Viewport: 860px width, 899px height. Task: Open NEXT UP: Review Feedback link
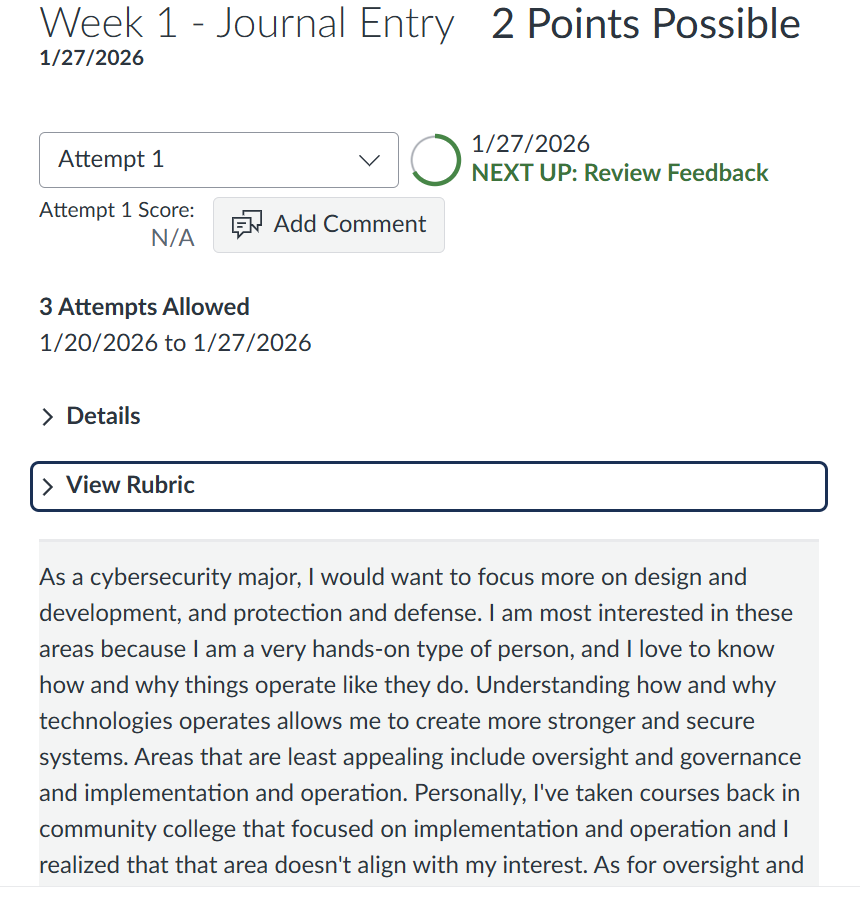pyautogui.click(x=620, y=173)
